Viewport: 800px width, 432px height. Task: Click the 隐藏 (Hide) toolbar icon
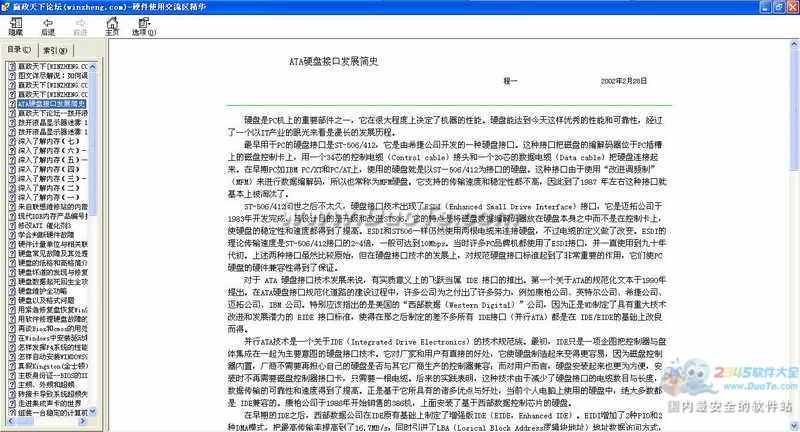point(16,27)
